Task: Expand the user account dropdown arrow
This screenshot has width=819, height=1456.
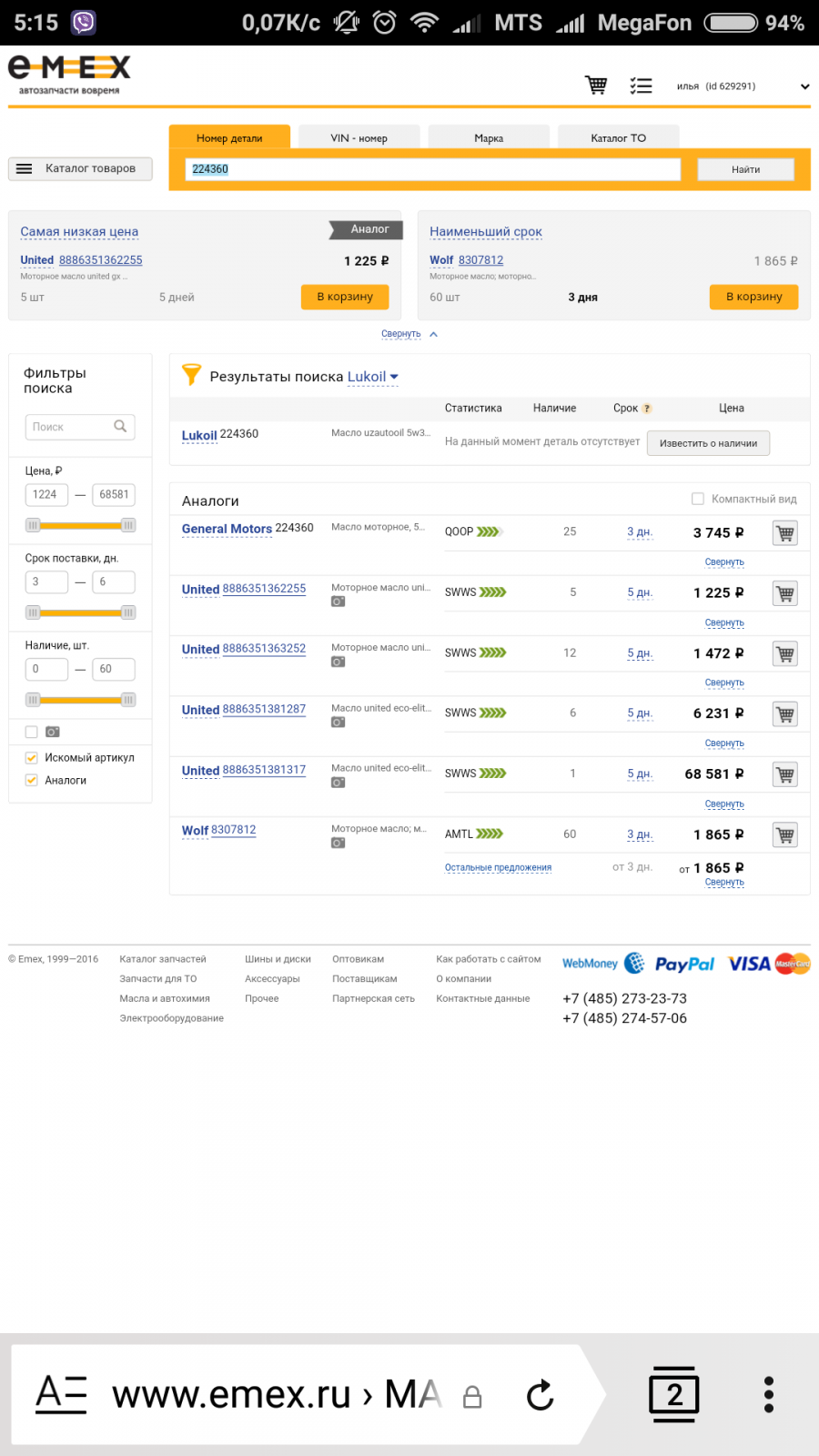Action: coord(804,86)
